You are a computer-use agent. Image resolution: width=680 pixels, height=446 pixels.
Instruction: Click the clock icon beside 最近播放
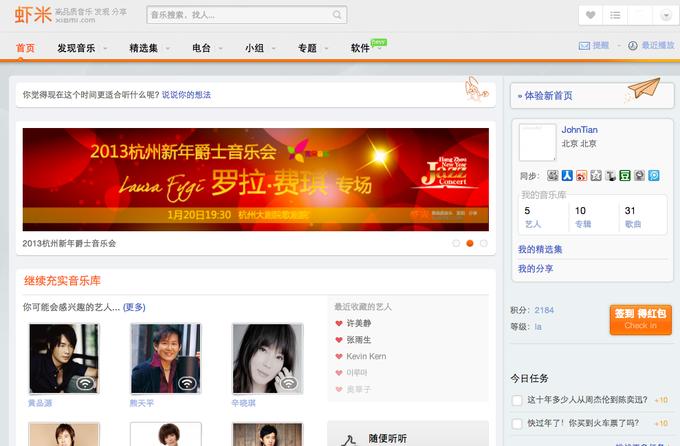633,46
